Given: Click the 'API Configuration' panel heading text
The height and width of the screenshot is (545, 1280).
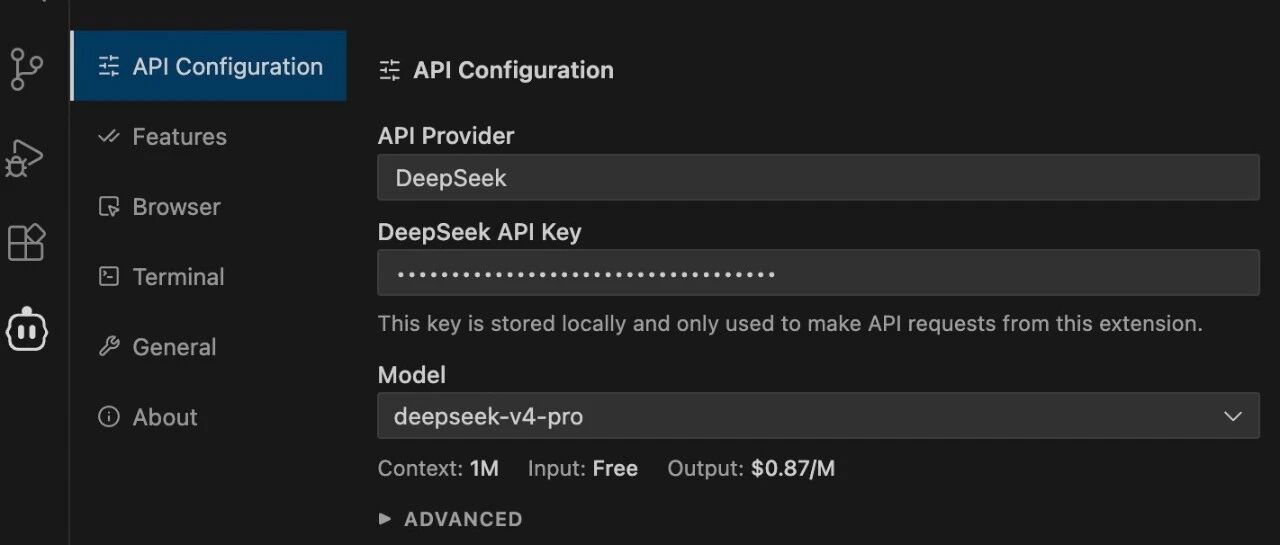Looking at the screenshot, I should (x=513, y=71).
